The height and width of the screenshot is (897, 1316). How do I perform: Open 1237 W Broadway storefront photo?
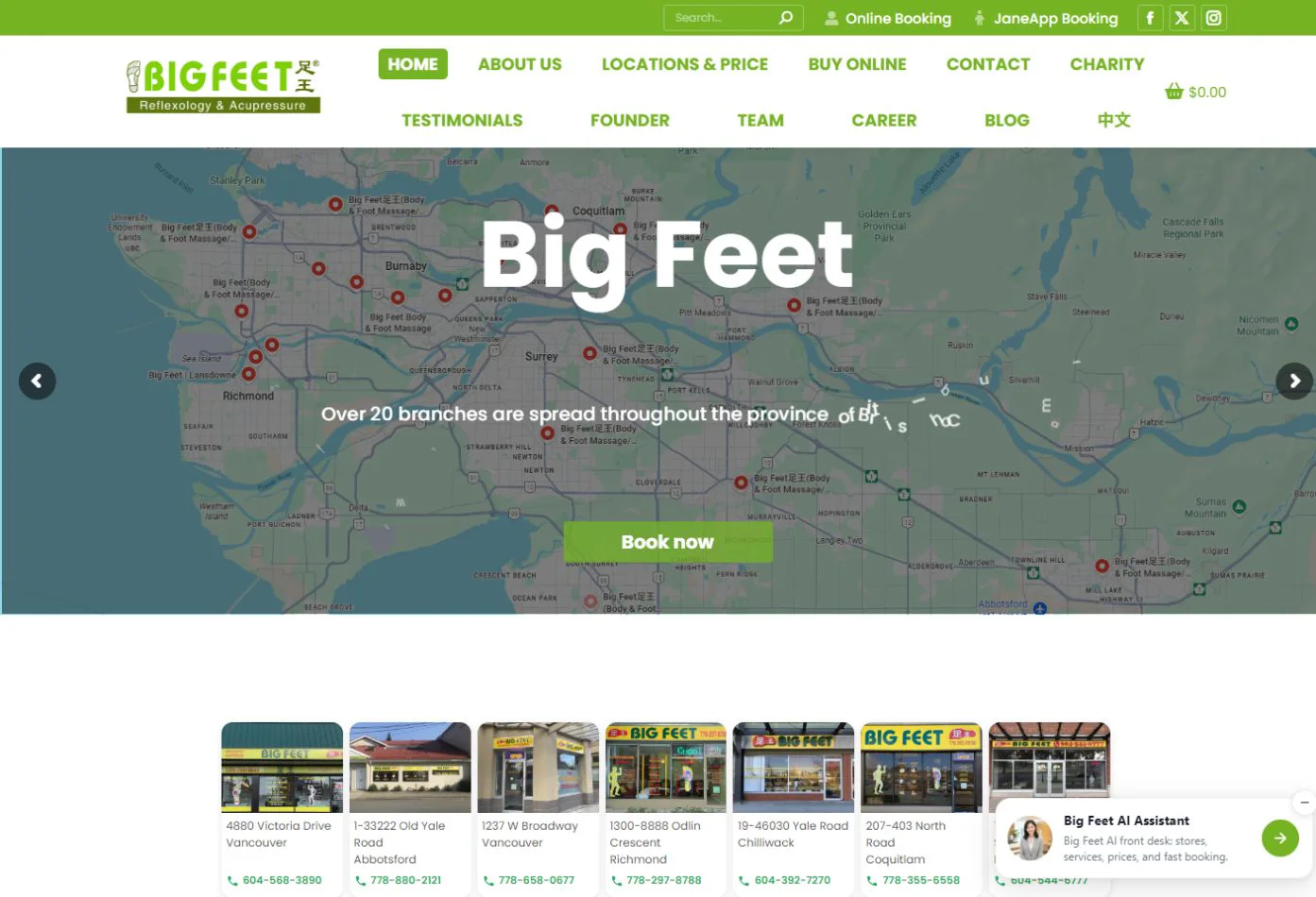tap(538, 768)
